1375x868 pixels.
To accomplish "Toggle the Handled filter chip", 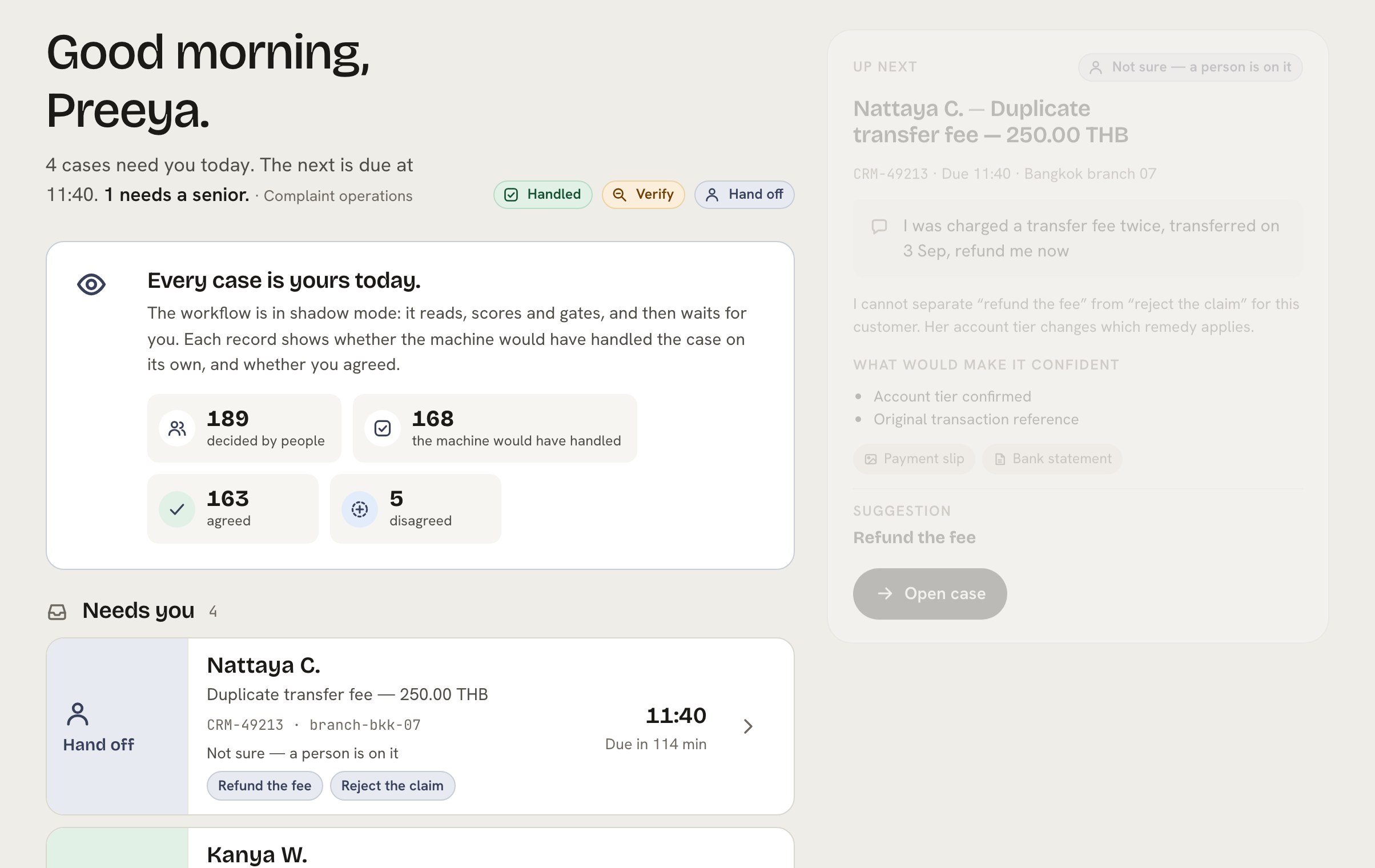I will (542, 195).
